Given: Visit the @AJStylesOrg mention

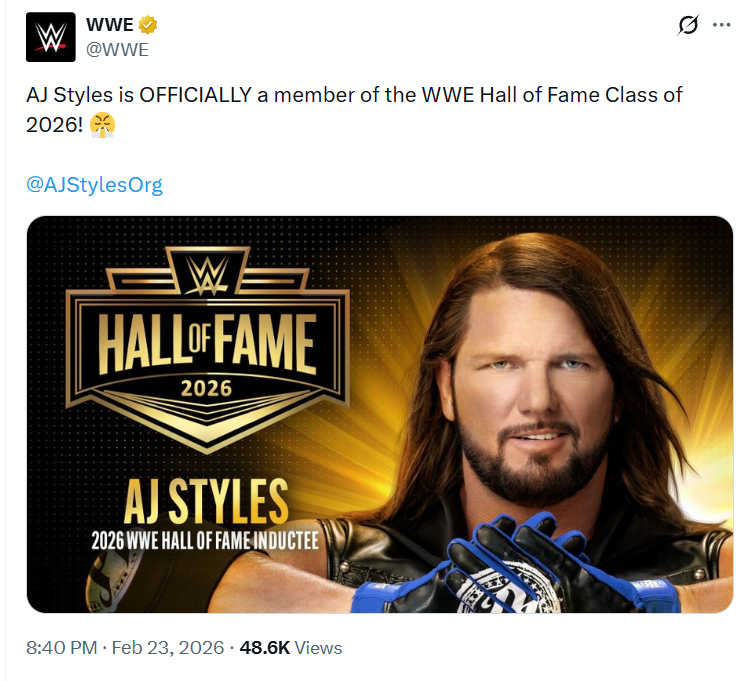Looking at the screenshot, I should tap(95, 184).
